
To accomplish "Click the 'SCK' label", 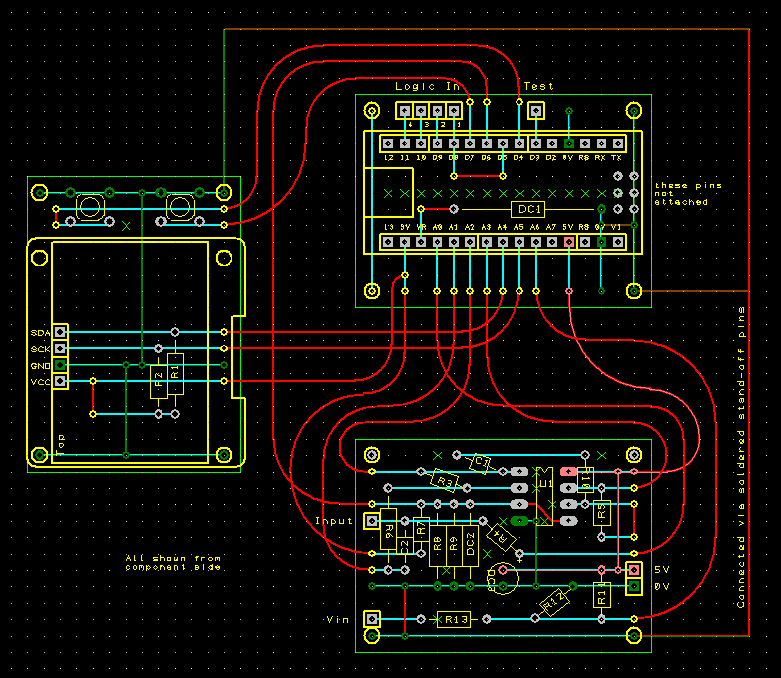I will tap(40, 349).
